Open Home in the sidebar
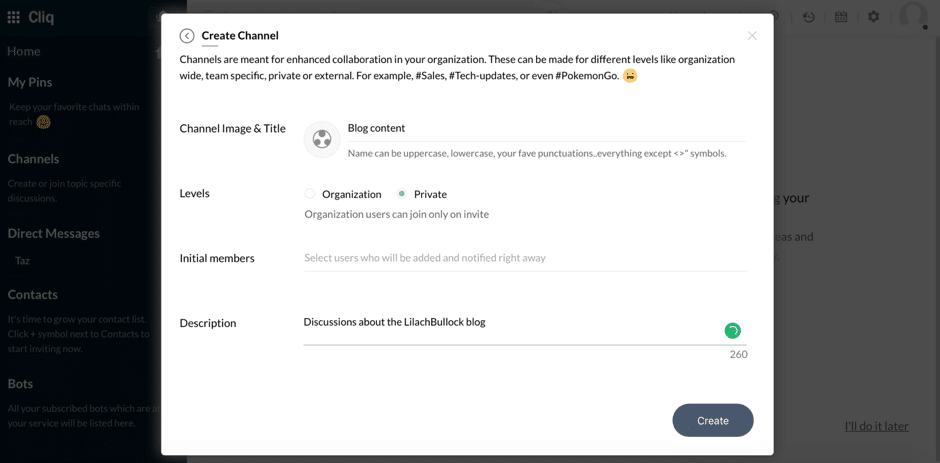 coord(24,52)
